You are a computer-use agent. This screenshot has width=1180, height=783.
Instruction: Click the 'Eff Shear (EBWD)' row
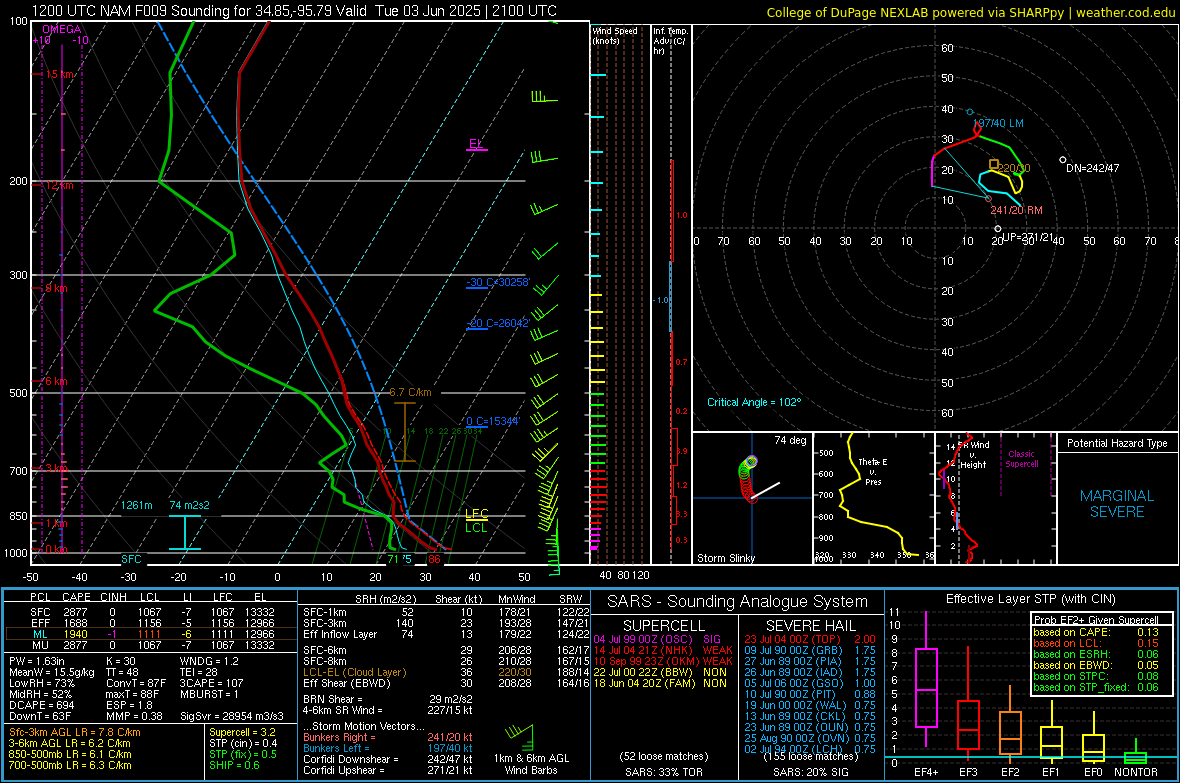click(446, 683)
